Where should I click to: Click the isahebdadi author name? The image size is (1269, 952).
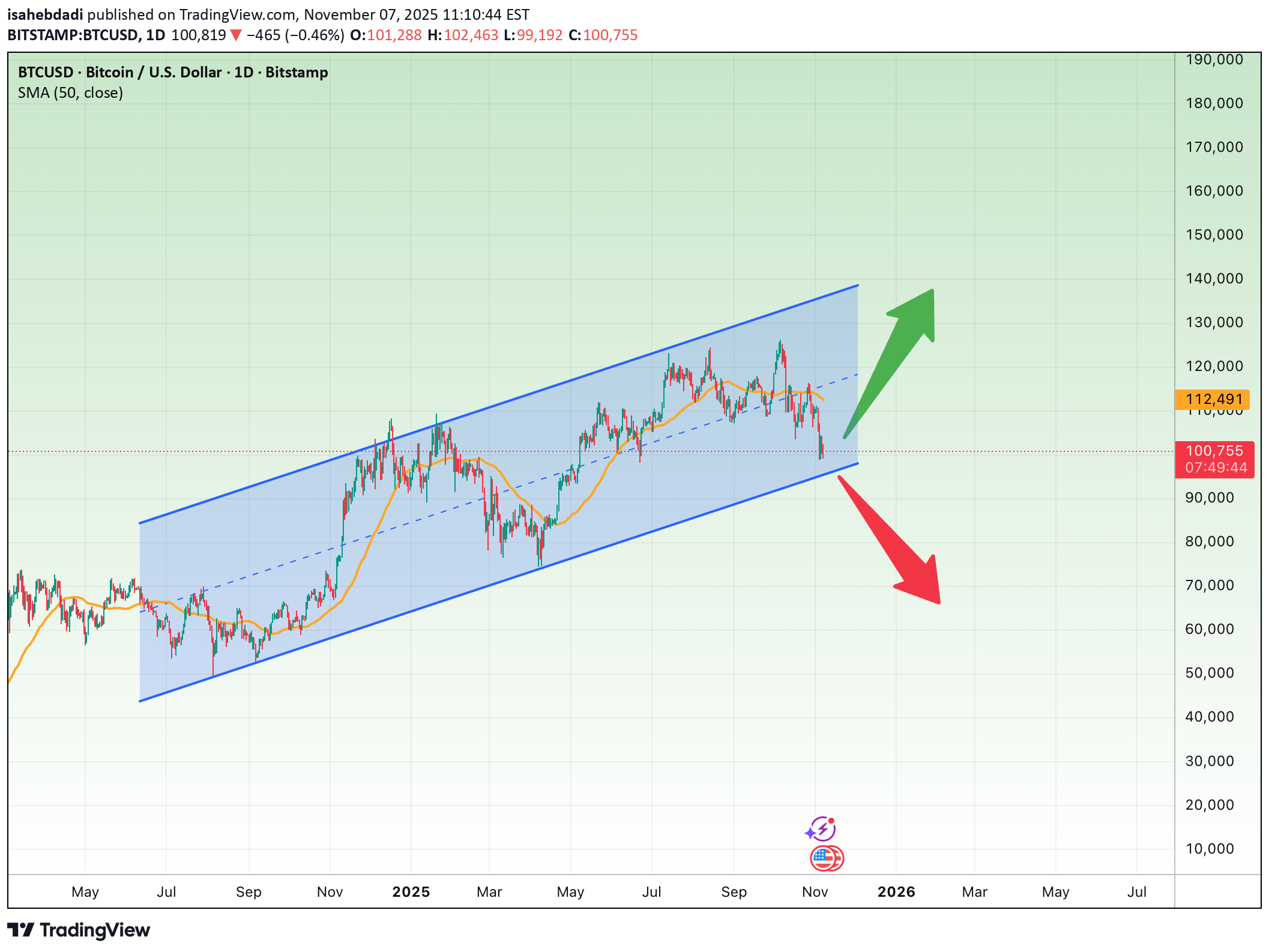click(45, 14)
